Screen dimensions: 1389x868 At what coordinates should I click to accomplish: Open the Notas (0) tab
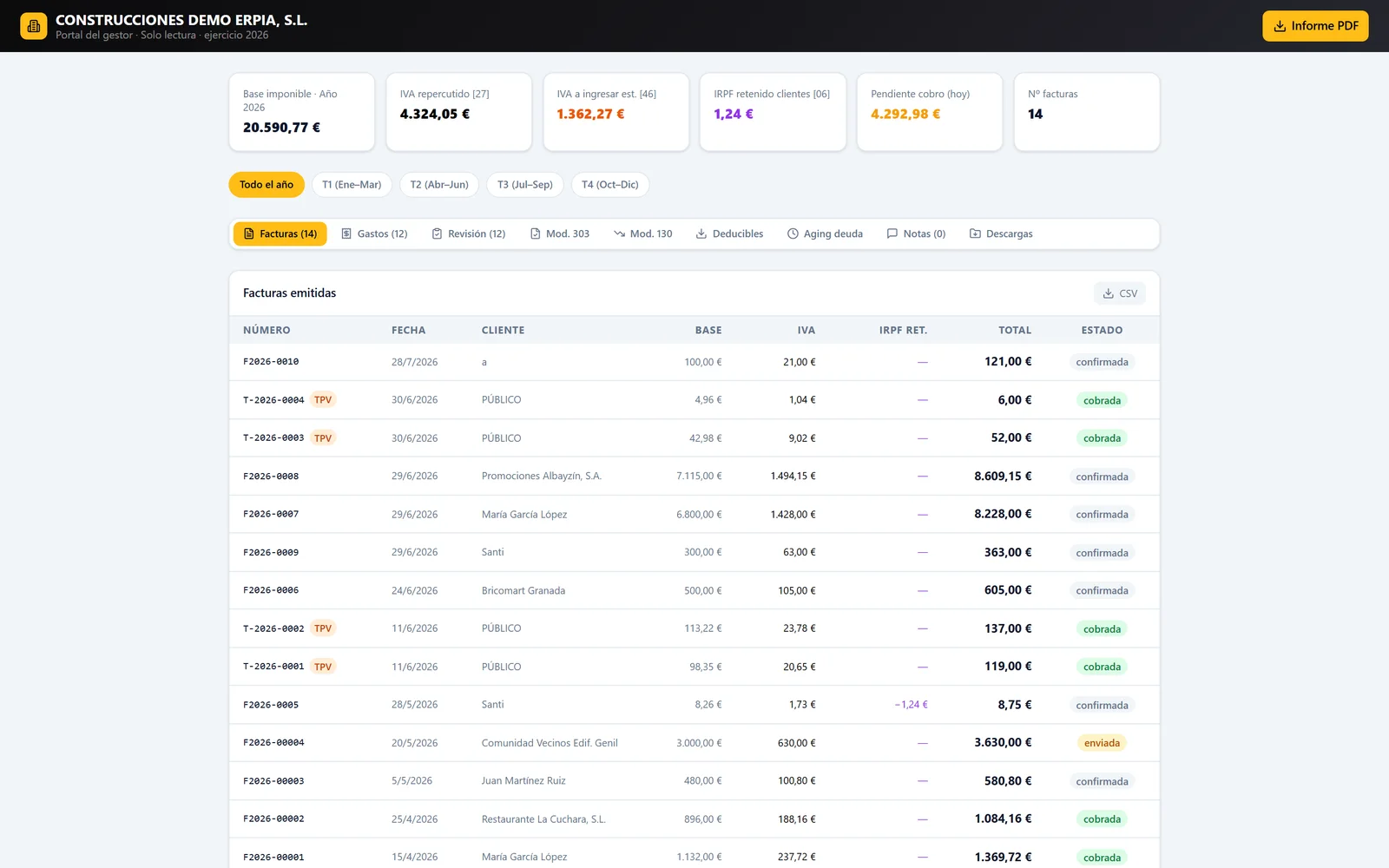916,233
